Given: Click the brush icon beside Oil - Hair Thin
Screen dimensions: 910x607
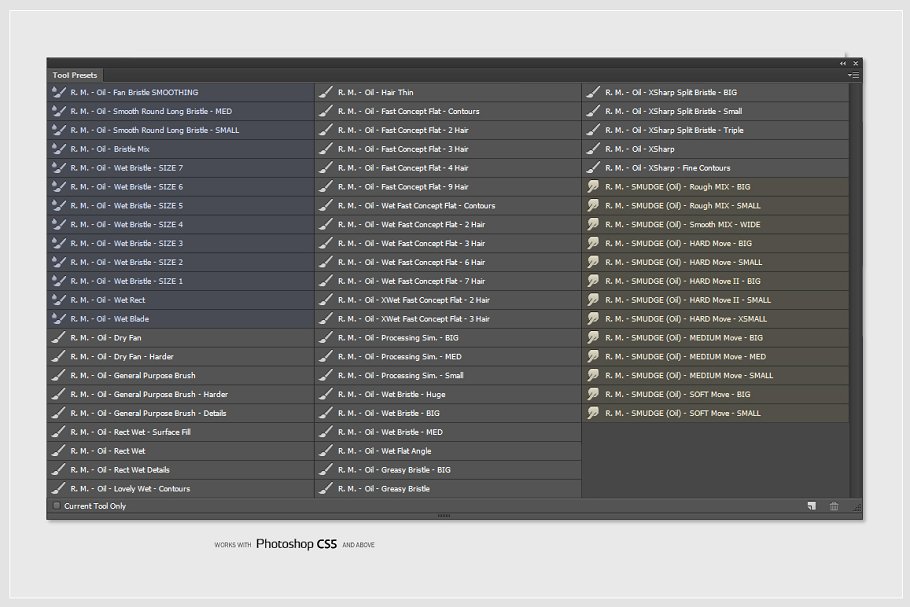Looking at the screenshot, I should click(326, 92).
